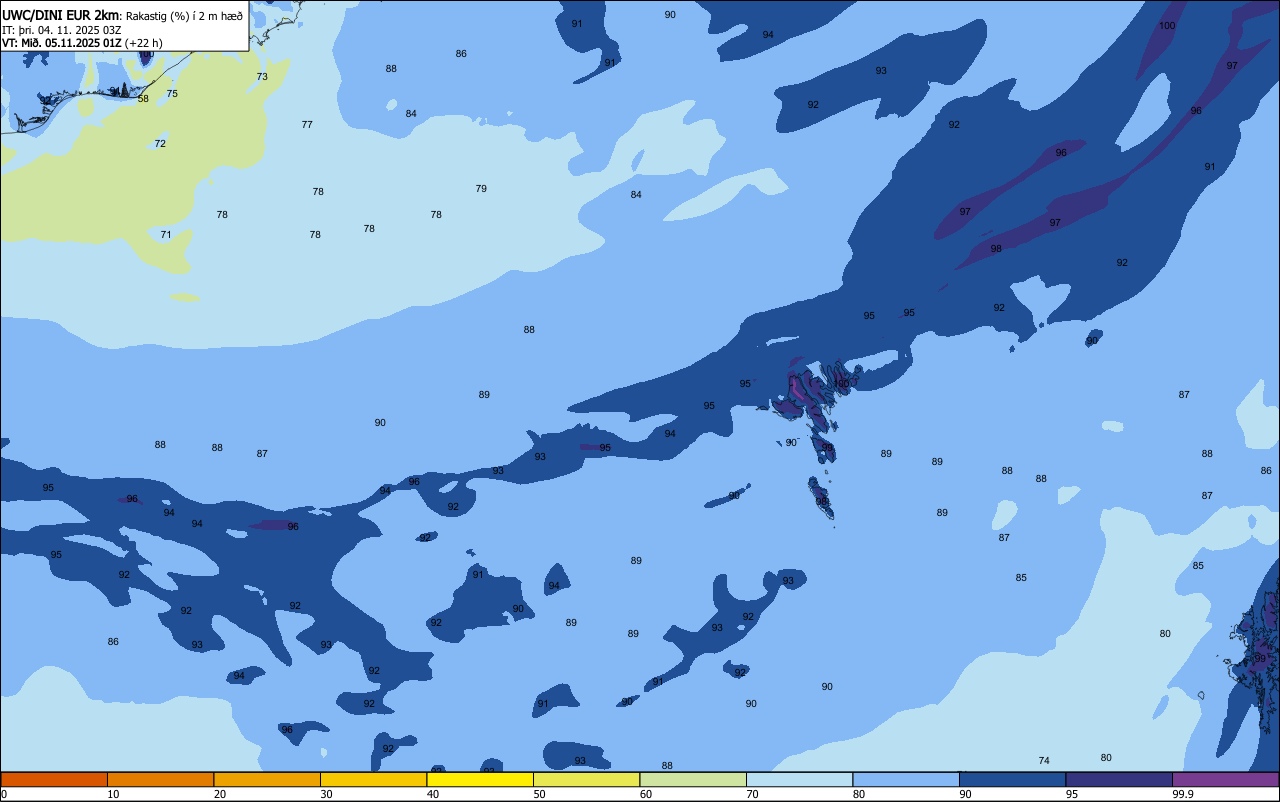Click the humidity value 79 on the map

[x=481, y=189]
